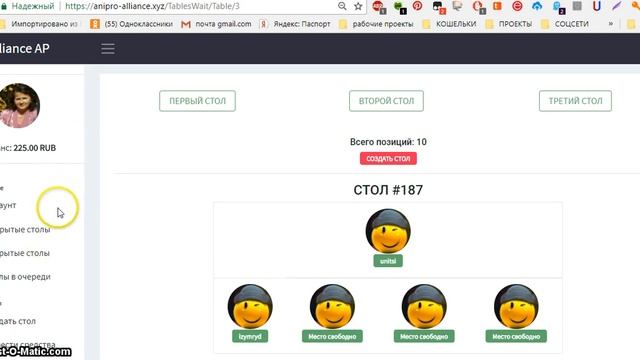Open the Одноклассники bookmark
Image resolution: width=640 pixels, height=360 pixels.
click(x=131, y=24)
